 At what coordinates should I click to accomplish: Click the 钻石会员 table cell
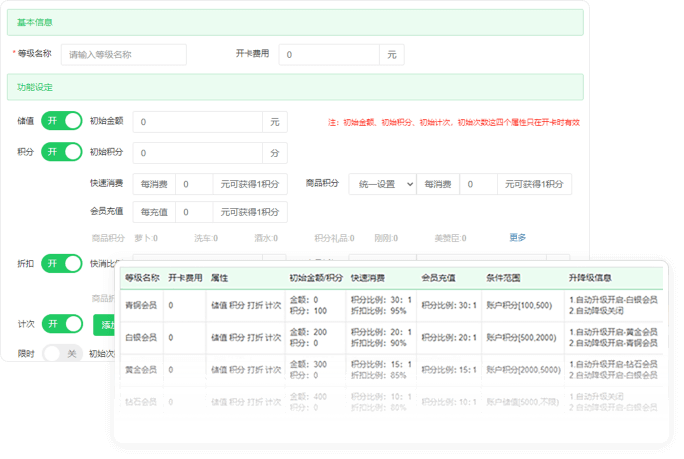point(141,402)
